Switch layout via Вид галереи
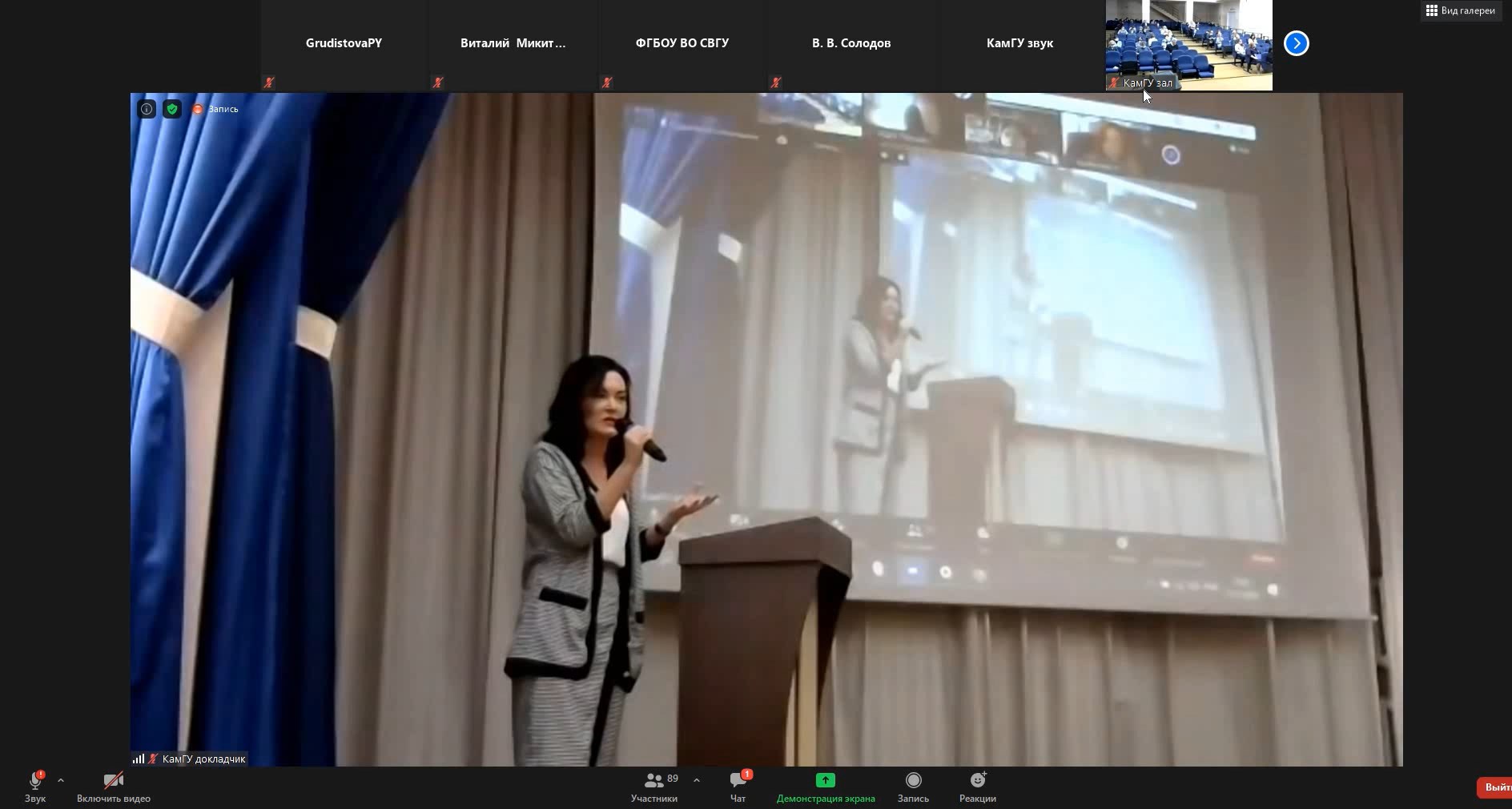Image resolution: width=1512 pixels, height=809 pixels. [x=1461, y=10]
